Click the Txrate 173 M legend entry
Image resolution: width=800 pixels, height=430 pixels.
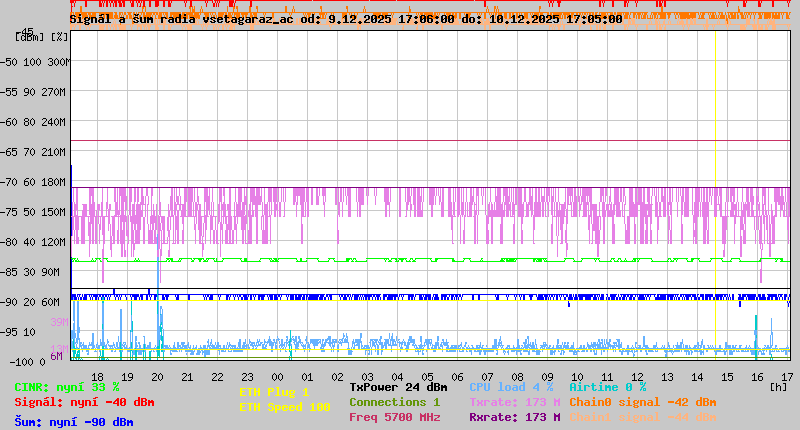click(514, 402)
